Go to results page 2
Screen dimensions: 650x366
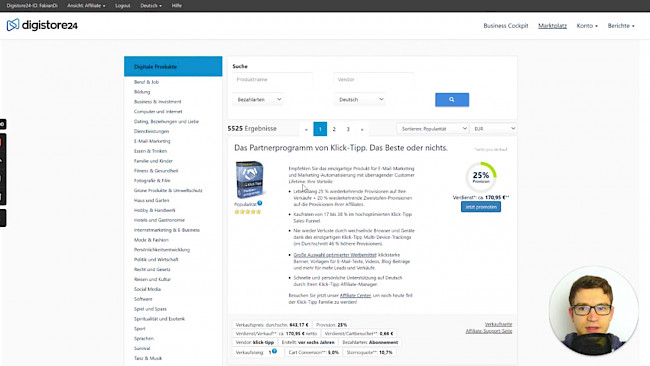[x=334, y=129]
